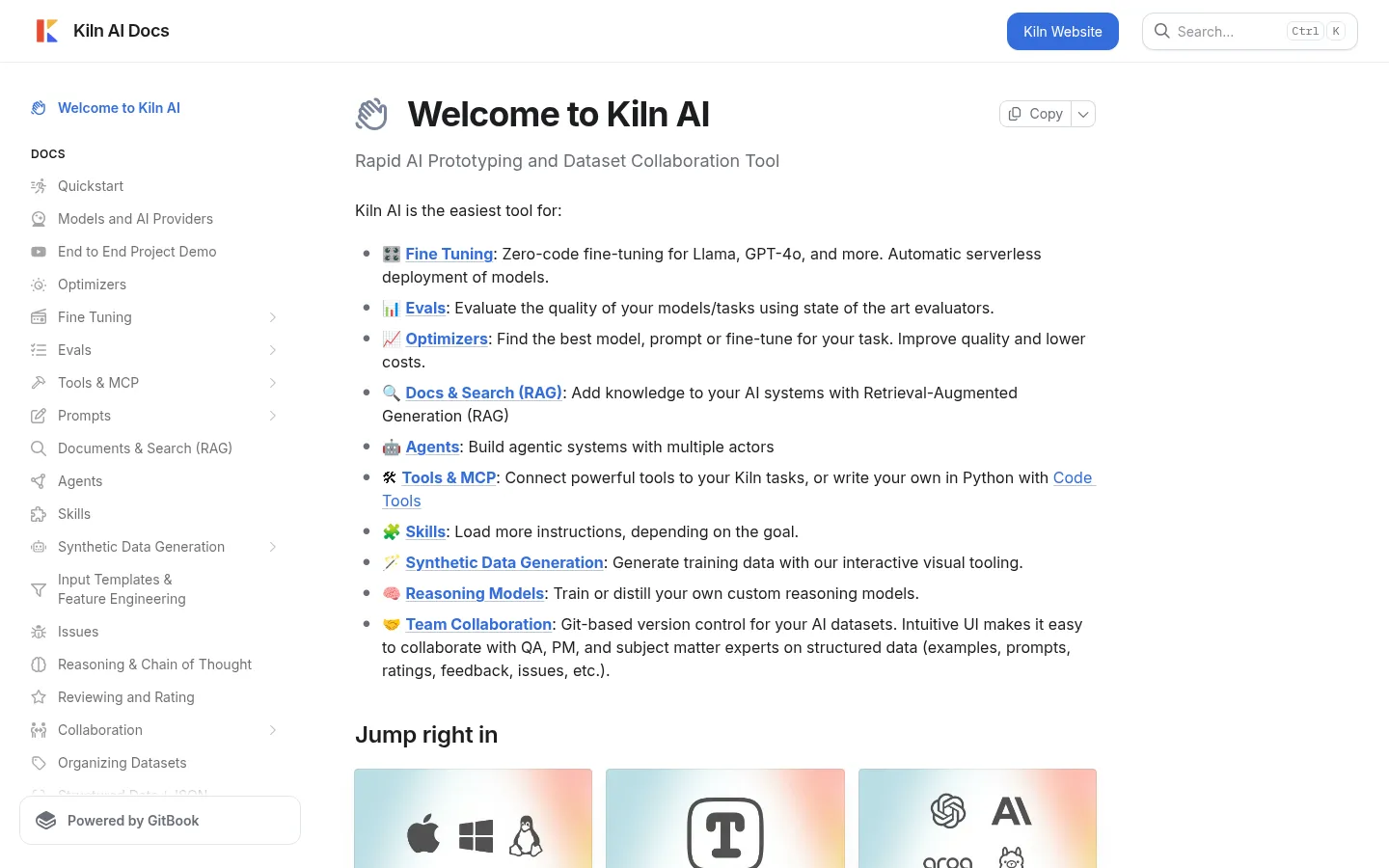Click the Skills puzzle piece icon
Screen dimensions: 1389x868
39,514
